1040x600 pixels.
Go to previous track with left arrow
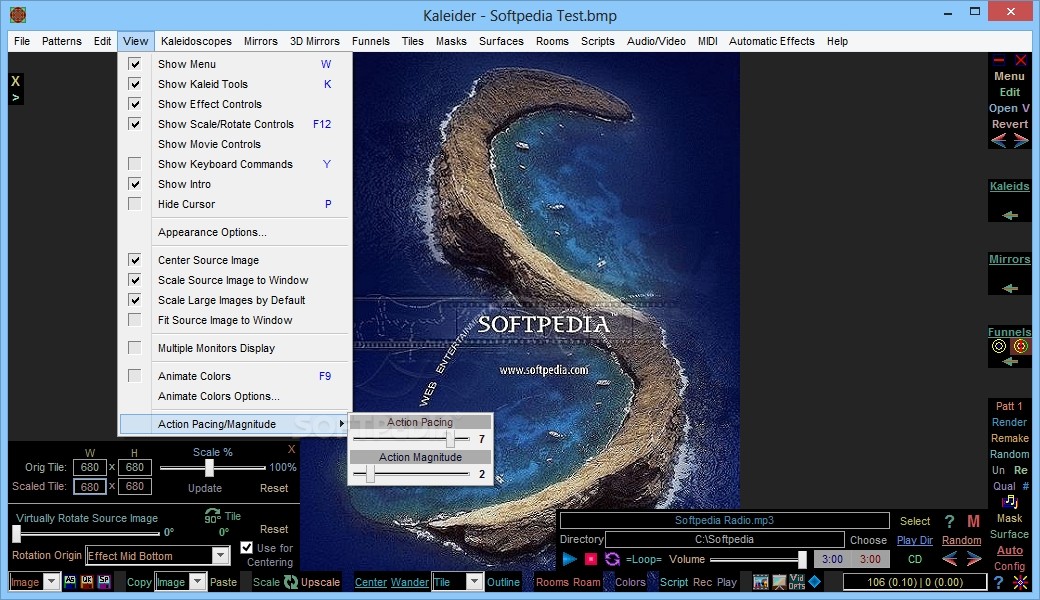(x=950, y=559)
